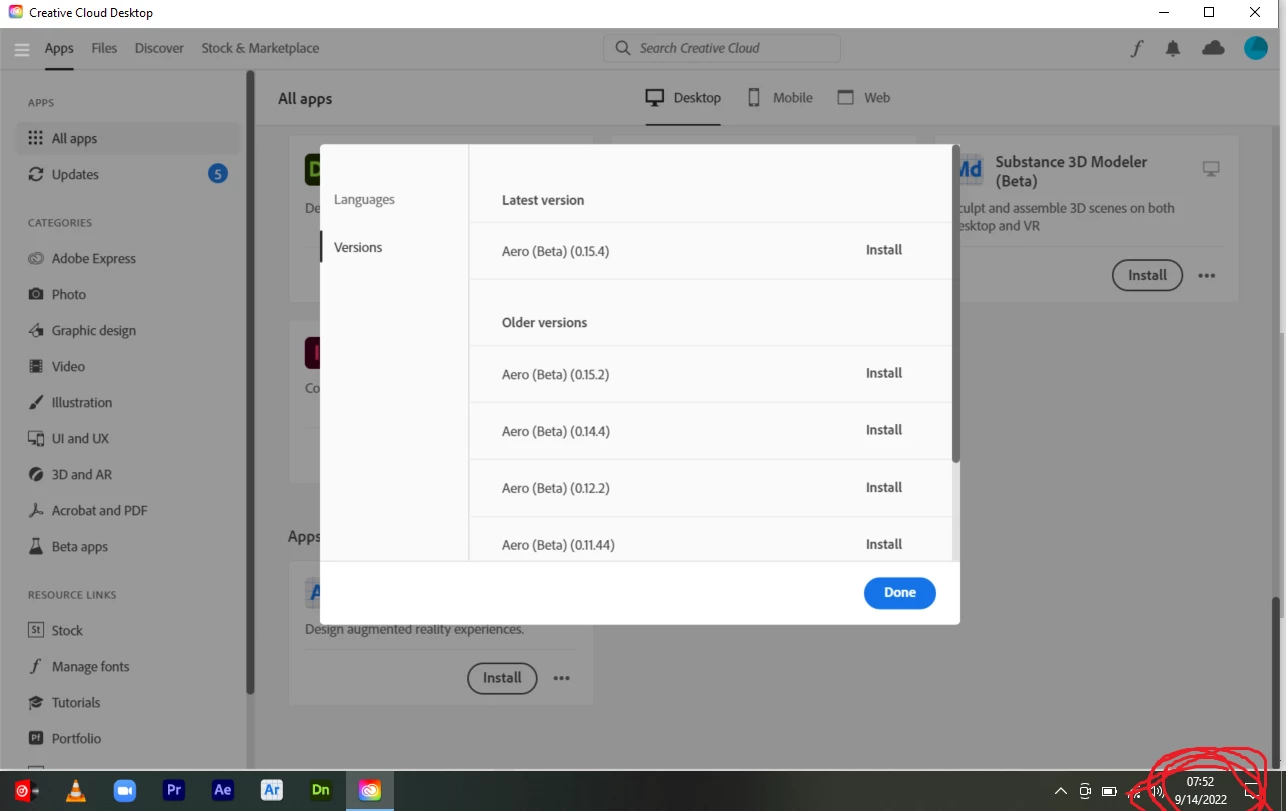Open more options on Aero card
The width and height of the screenshot is (1286, 811).
pos(562,678)
